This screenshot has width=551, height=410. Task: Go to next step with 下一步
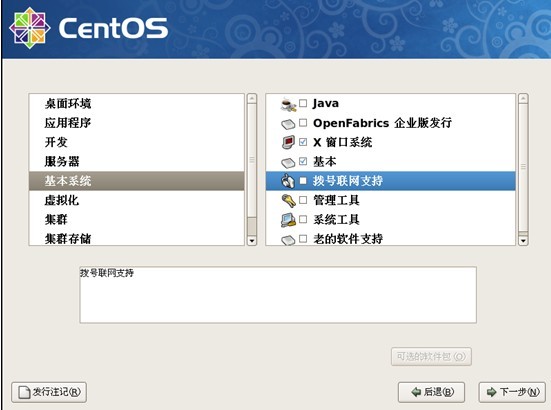click(512, 392)
